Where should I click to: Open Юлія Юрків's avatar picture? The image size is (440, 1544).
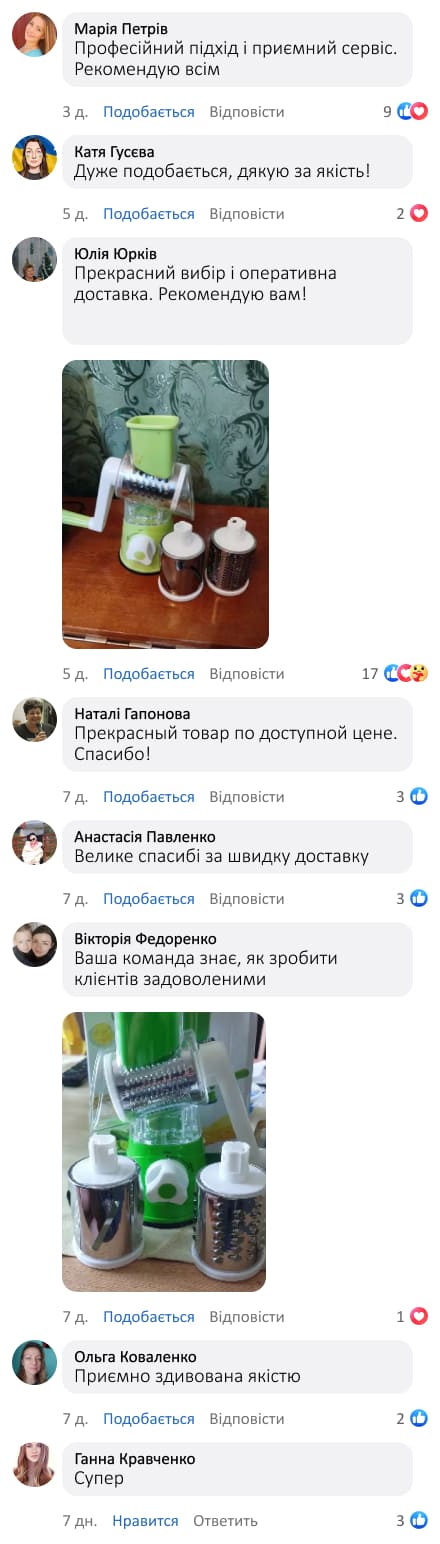click(x=34, y=260)
